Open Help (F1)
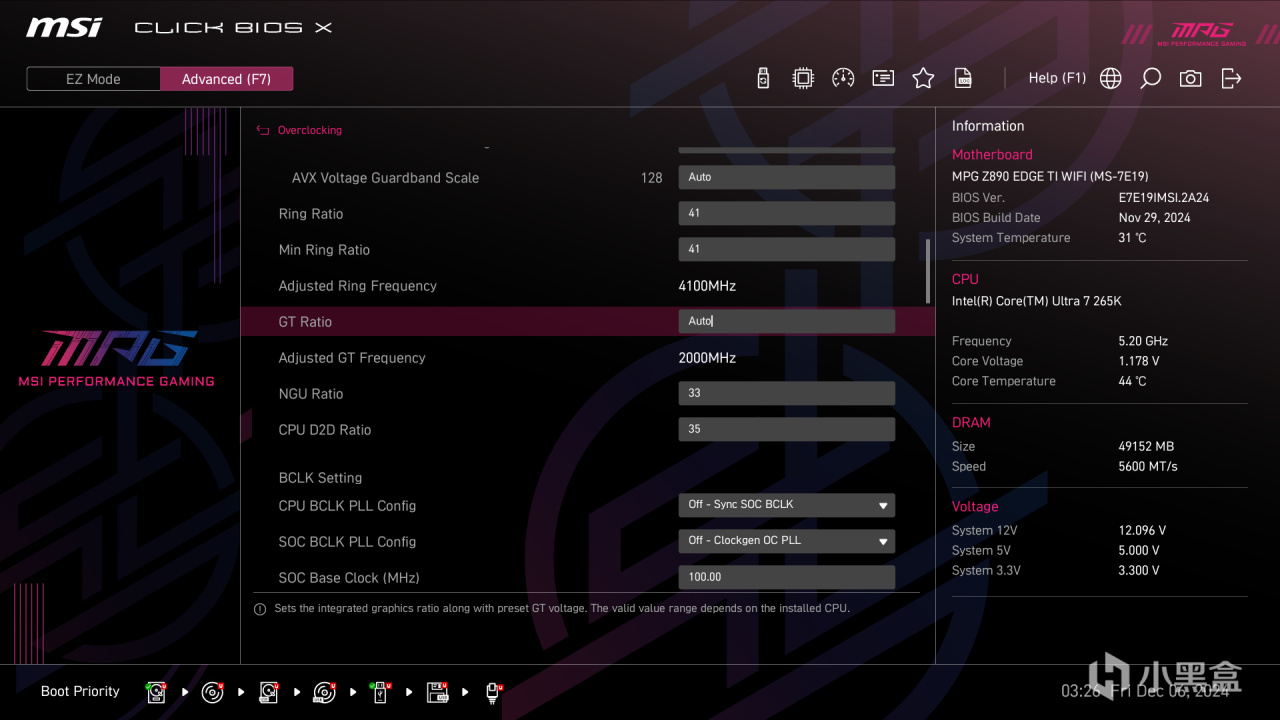 click(x=1057, y=78)
